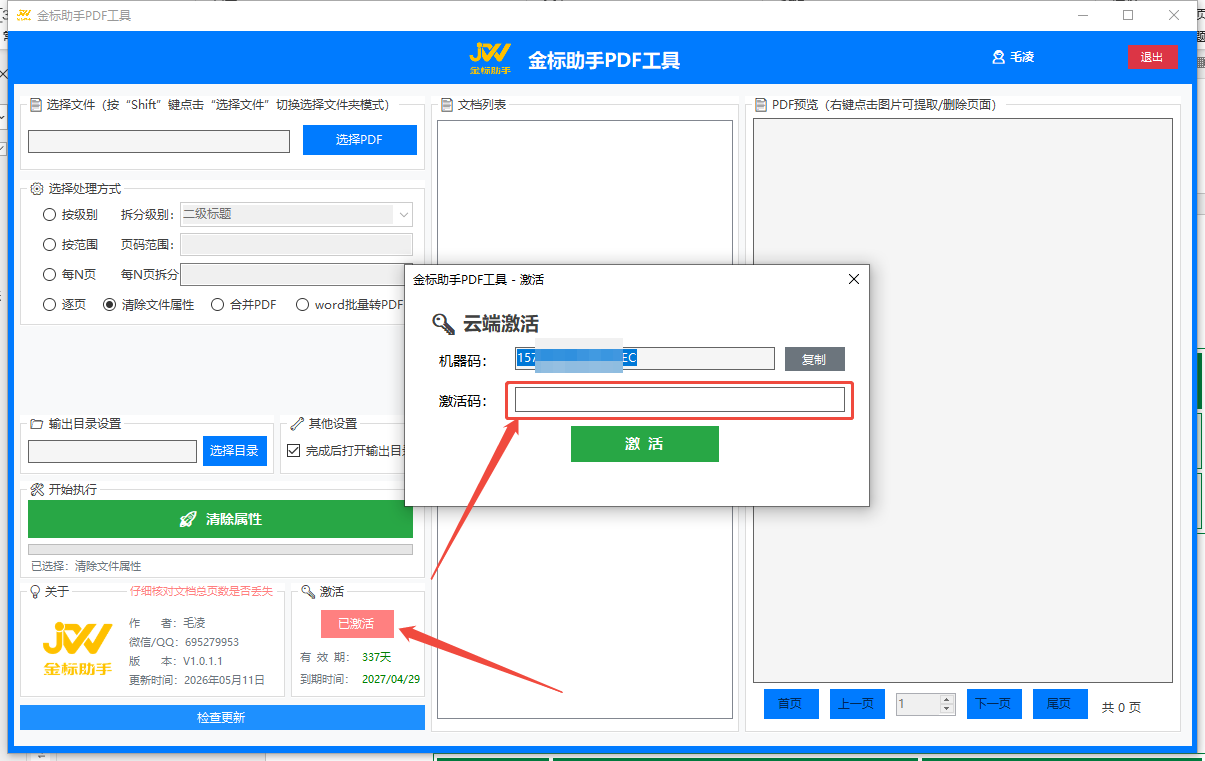Click the version text V1.0.1.1

[202, 661]
